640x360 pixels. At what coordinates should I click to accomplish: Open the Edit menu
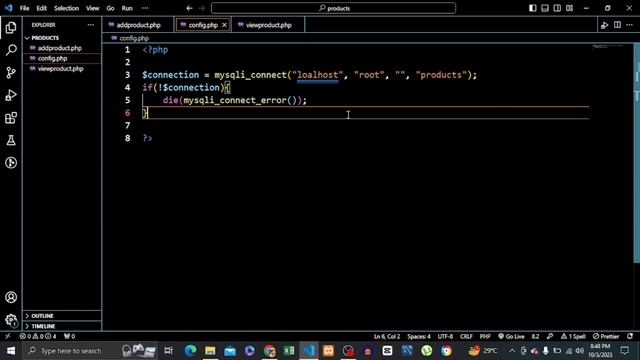coord(42,8)
